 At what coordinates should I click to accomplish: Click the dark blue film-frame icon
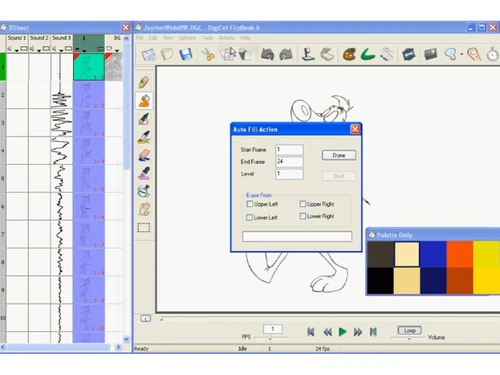pos(409,54)
